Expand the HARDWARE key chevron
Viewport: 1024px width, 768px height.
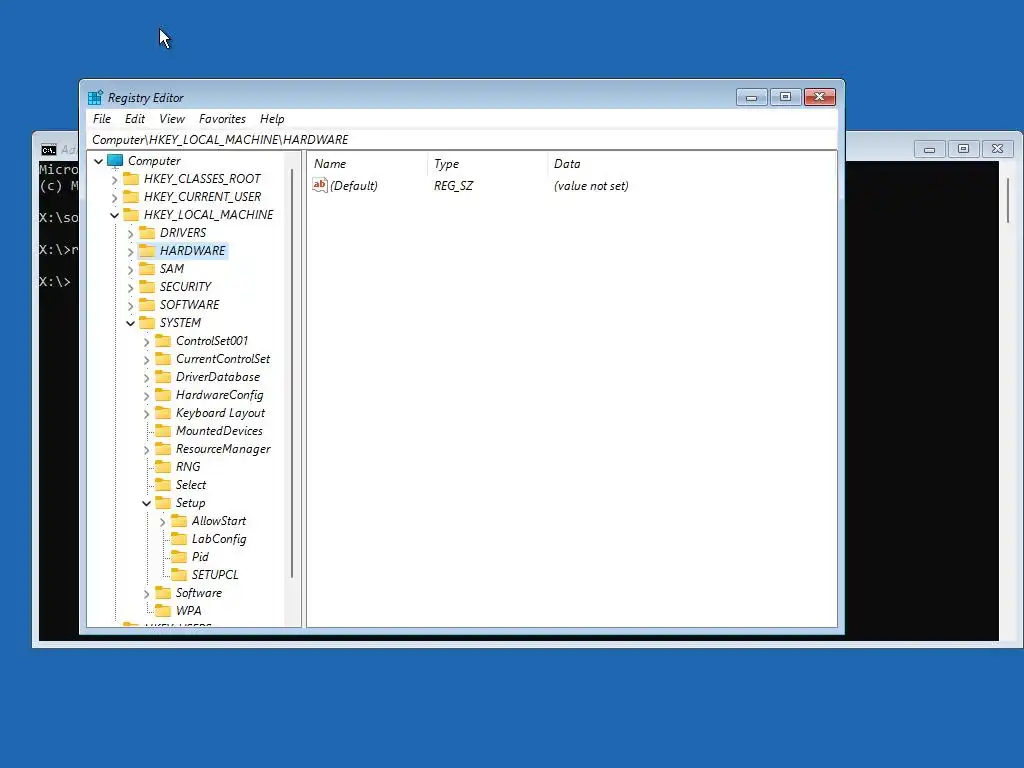131,251
